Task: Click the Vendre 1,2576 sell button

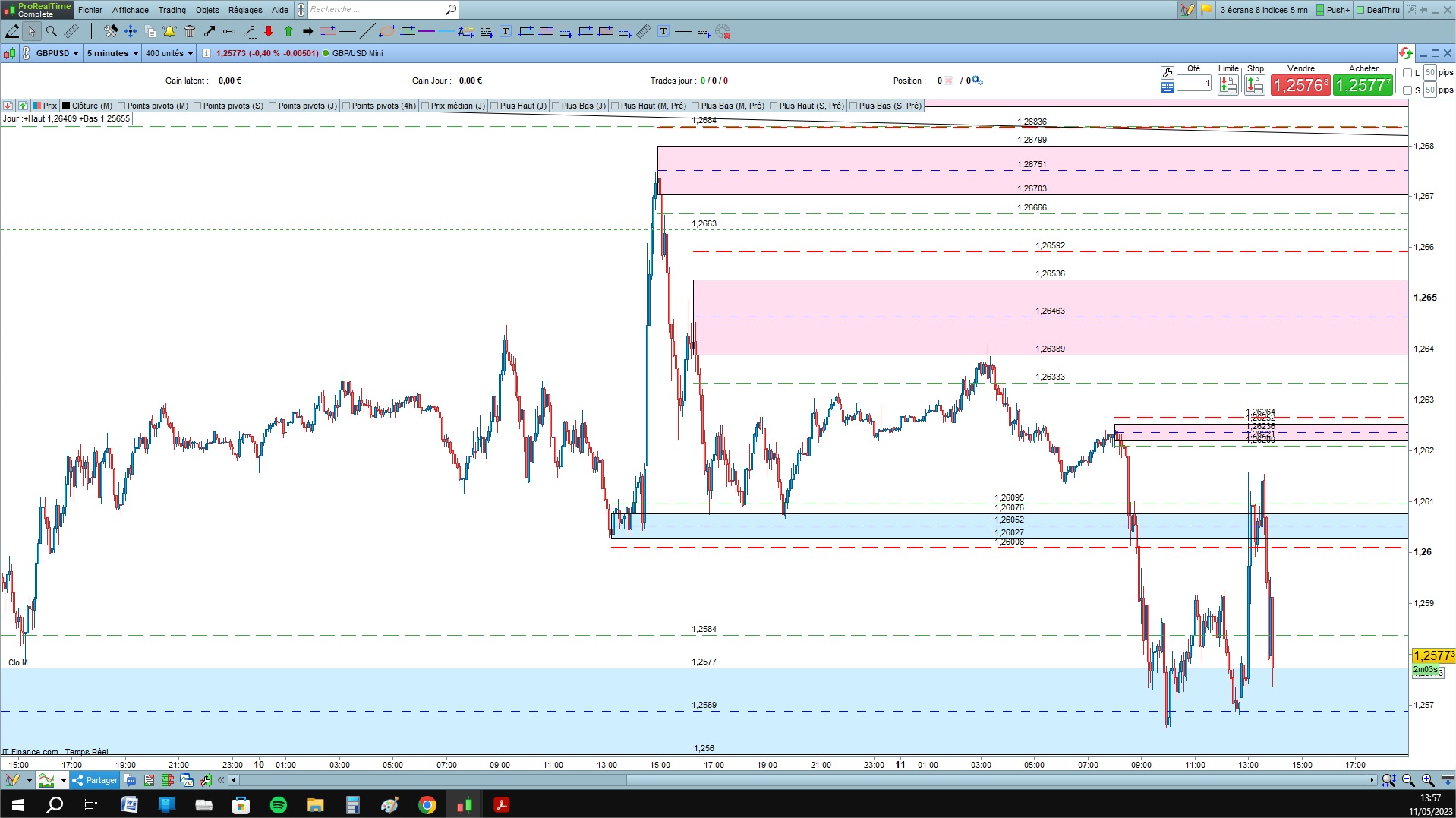Action: [x=1300, y=85]
